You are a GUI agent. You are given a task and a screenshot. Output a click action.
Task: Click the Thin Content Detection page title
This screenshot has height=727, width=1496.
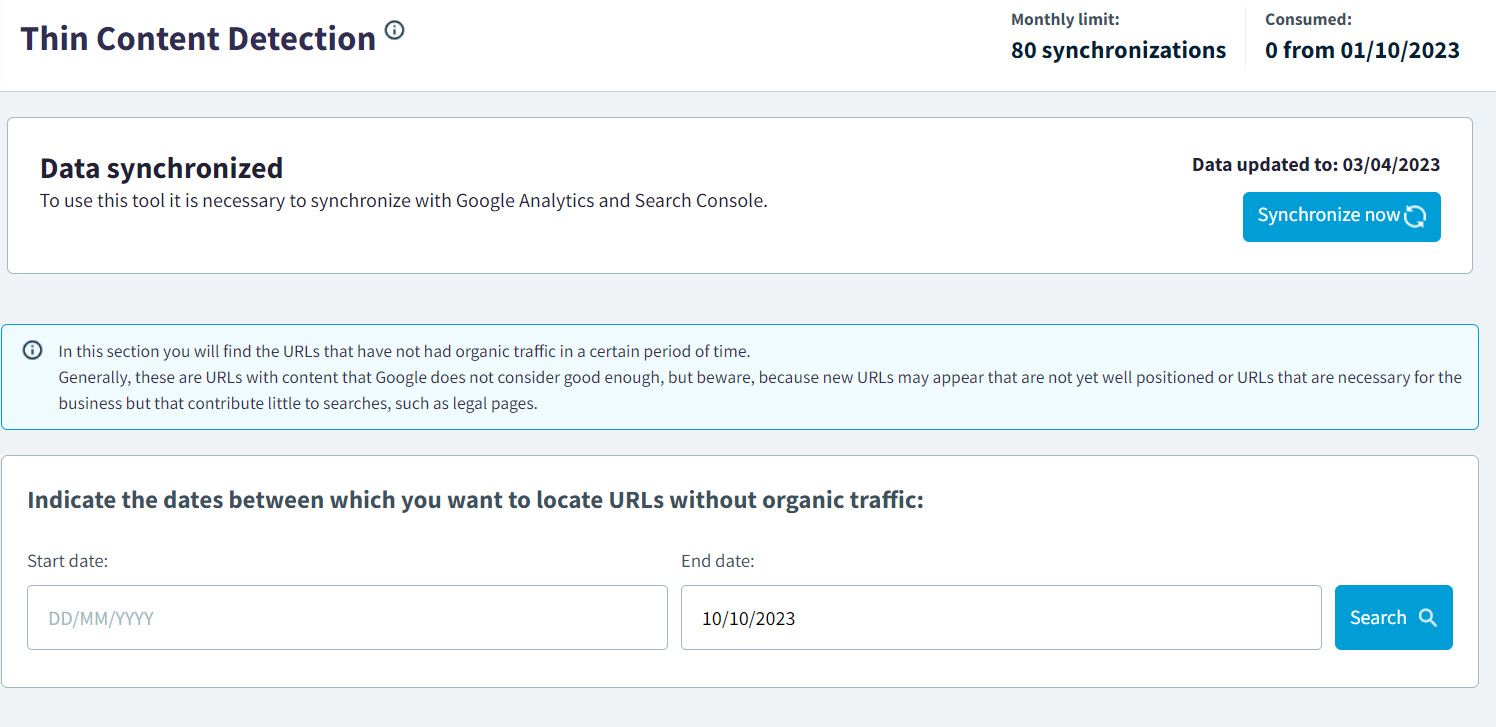198,39
